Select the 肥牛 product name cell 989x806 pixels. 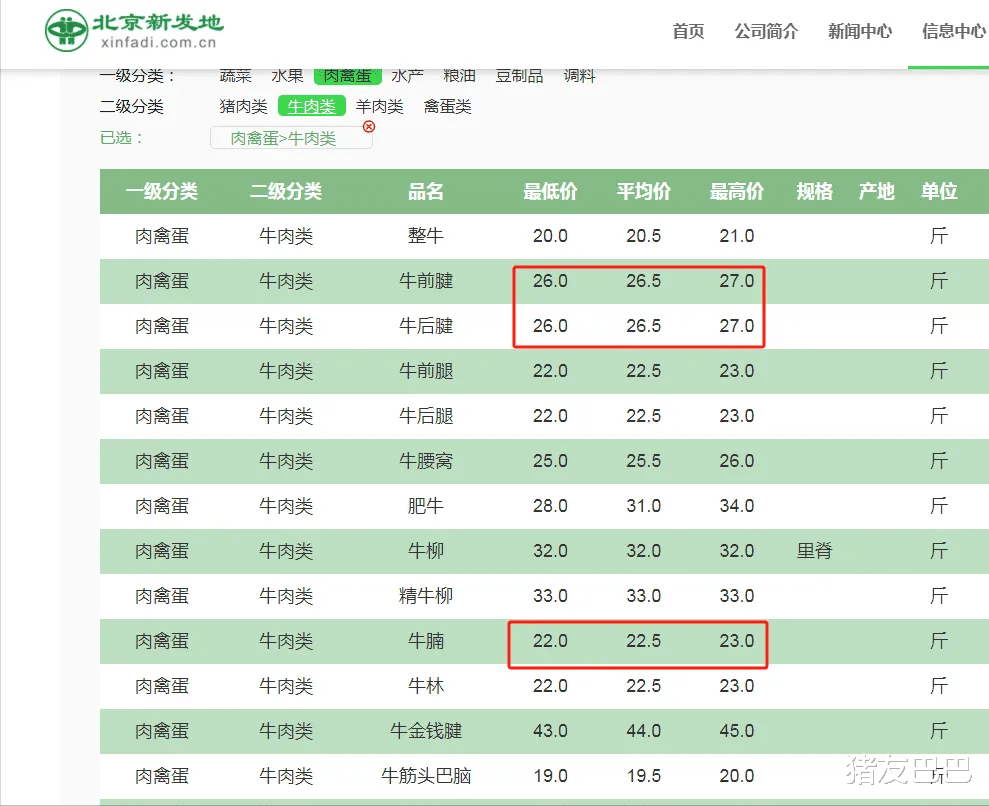[426, 506]
